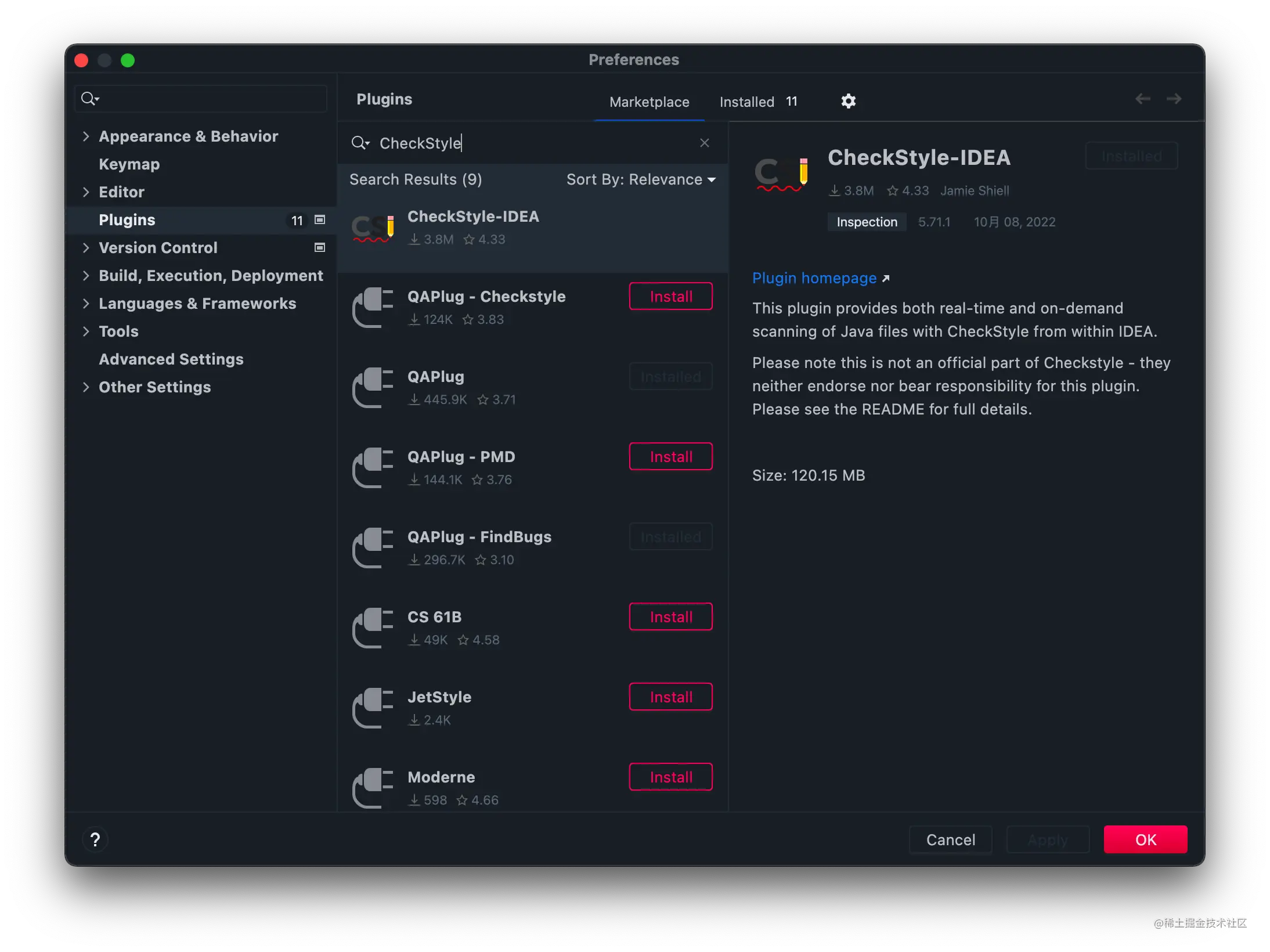Install CS 61B plugin
Screen dimensions: 1270x952
(670, 616)
